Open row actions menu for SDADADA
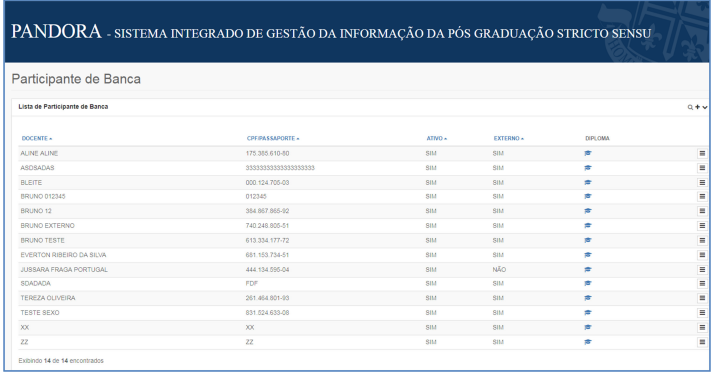 tap(702, 284)
